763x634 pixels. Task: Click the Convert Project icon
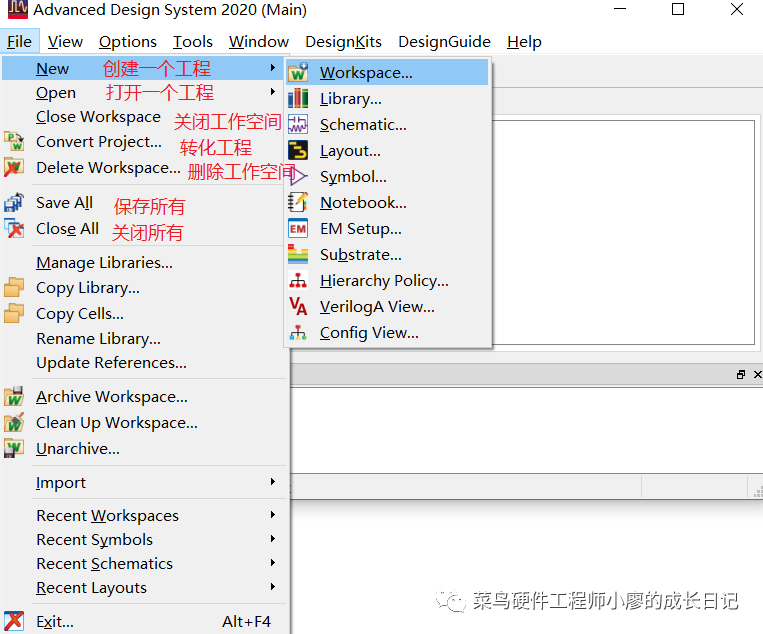[x=14, y=141]
